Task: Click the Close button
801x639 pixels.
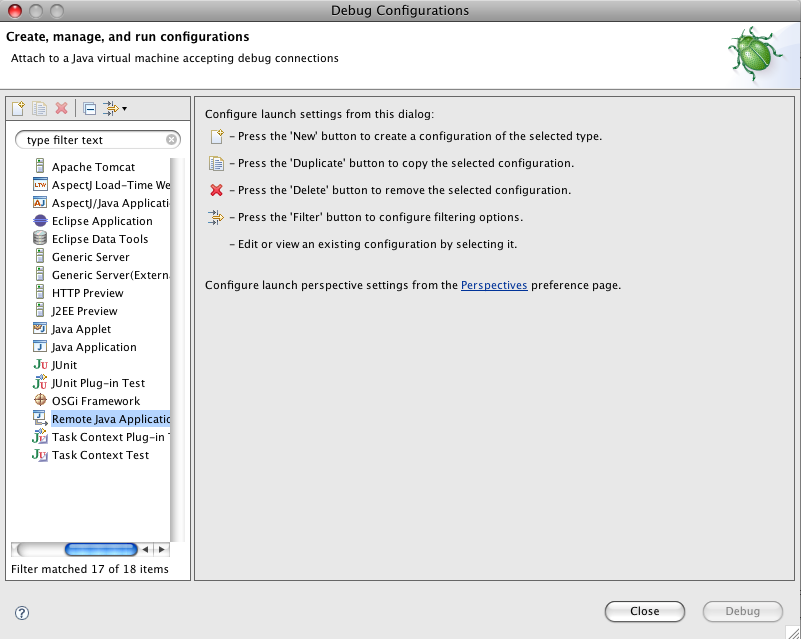Action: pos(645,611)
